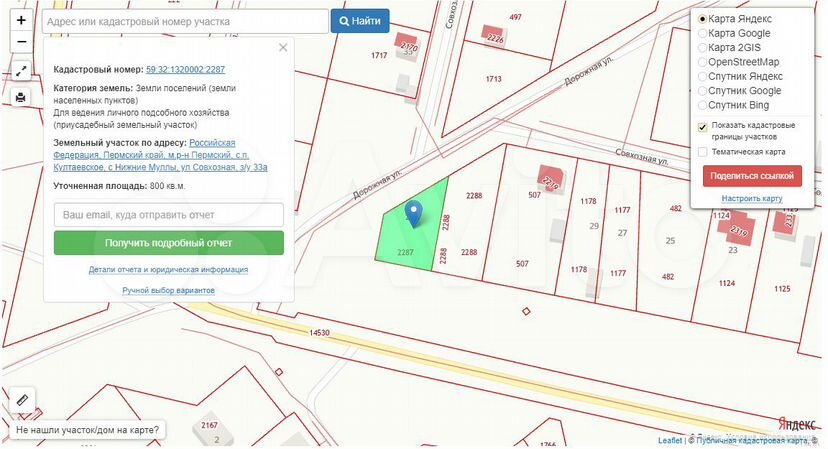Click the email input field
The width and height of the screenshot is (828, 449).
[168, 215]
